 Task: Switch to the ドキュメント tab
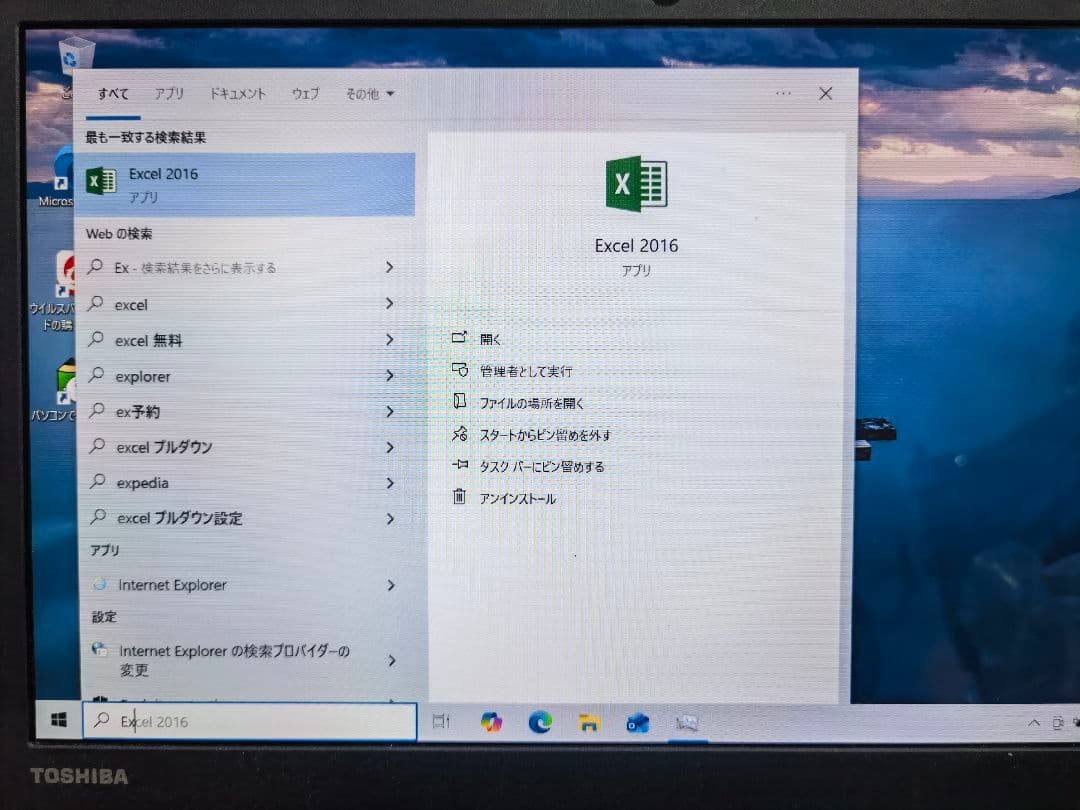coord(240,93)
